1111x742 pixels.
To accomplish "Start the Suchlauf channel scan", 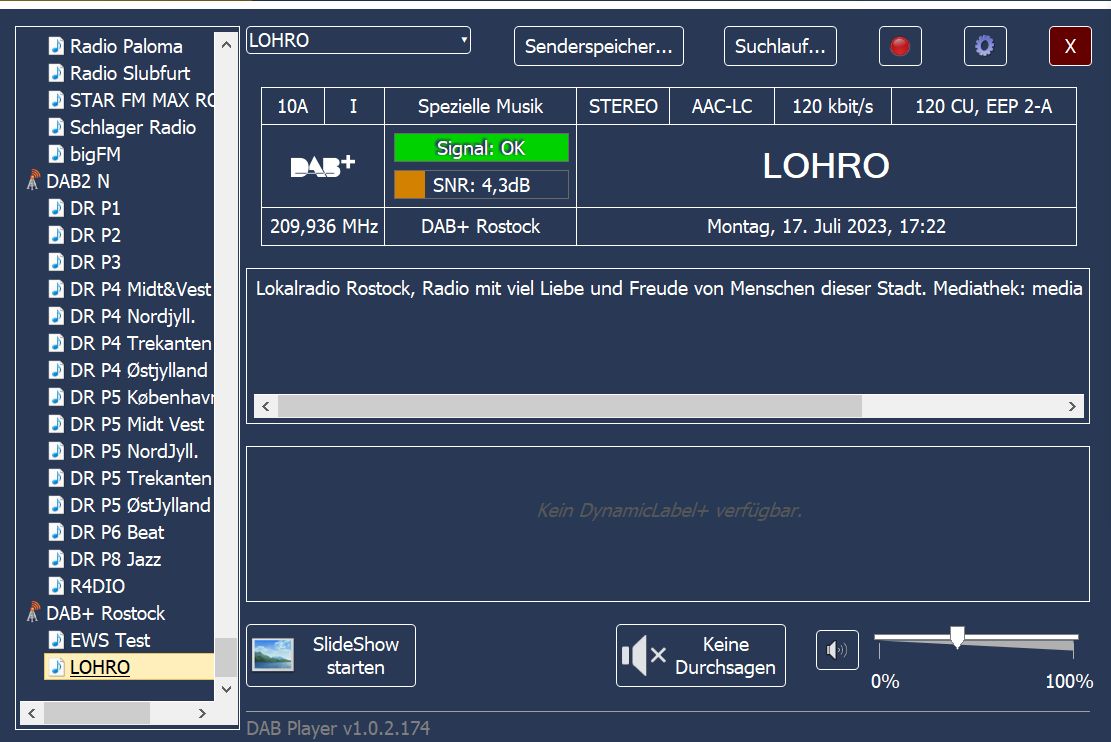I will [780, 46].
